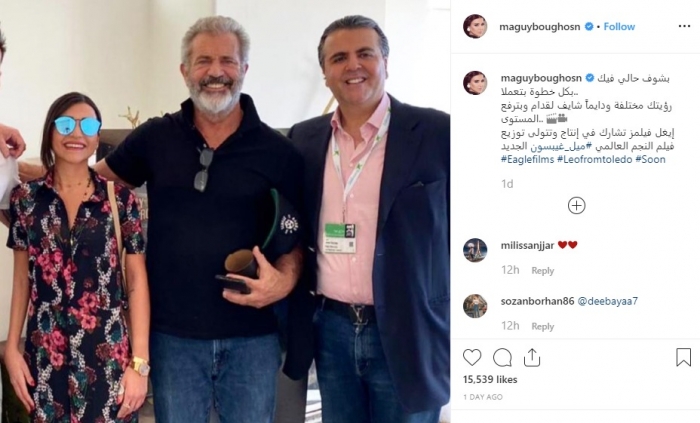The width and height of the screenshot is (700, 423).
Task: Open the #Soon hashtag
Action: tap(650, 159)
